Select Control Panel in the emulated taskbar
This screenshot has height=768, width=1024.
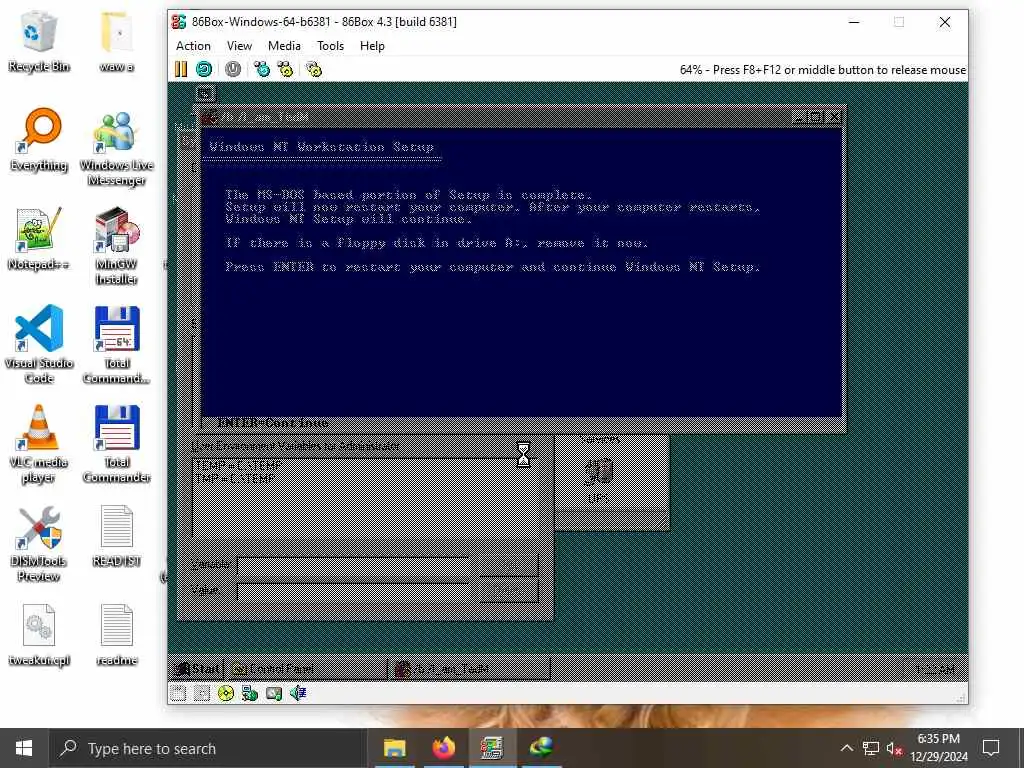tap(307, 669)
